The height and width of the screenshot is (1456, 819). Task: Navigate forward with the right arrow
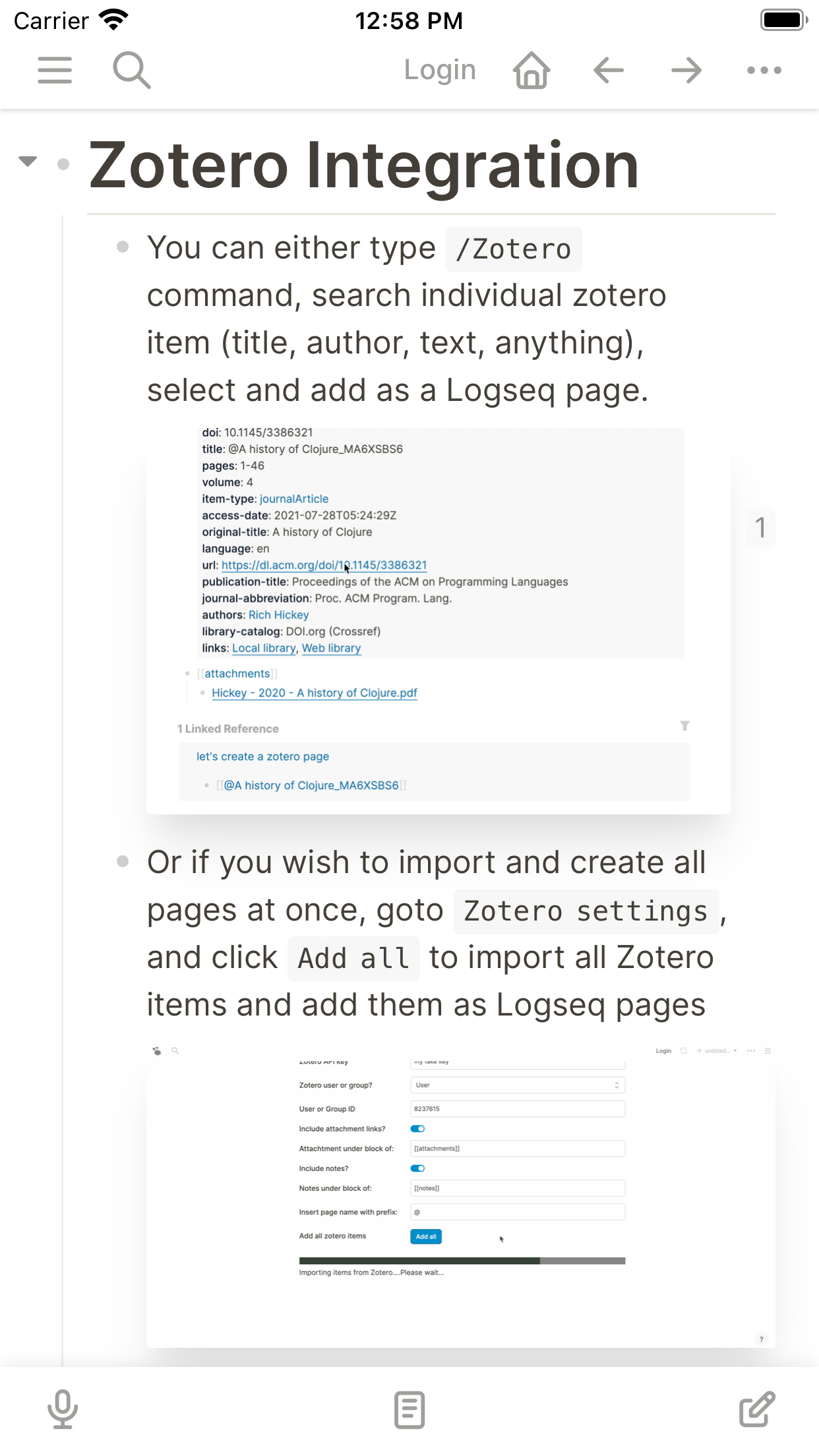(x=686, y=70)
